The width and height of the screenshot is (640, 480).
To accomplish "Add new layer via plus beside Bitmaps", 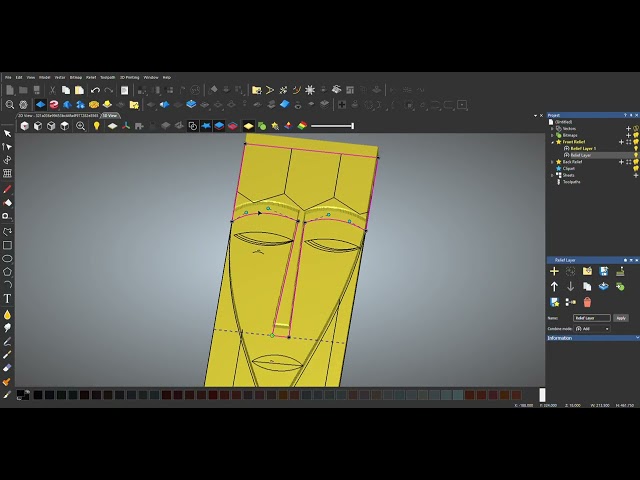I will click(x=629, y=135).
